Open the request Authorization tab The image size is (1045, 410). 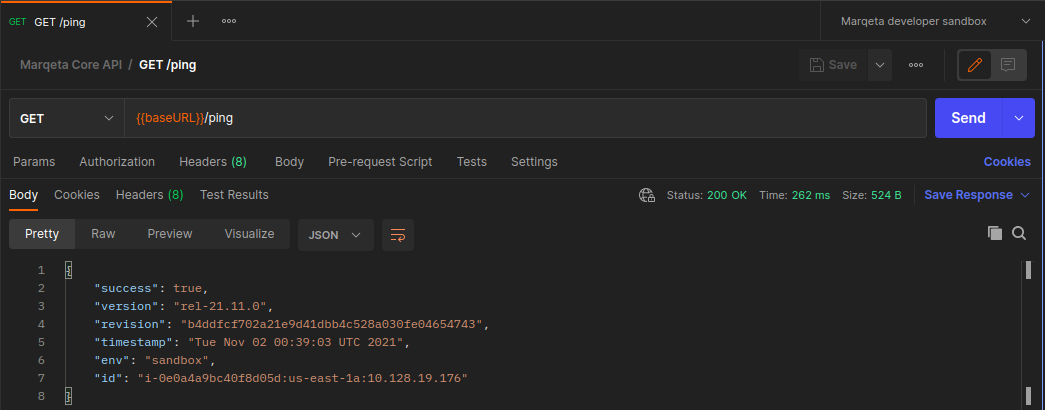pyautogui.click(x=117, y=162)
